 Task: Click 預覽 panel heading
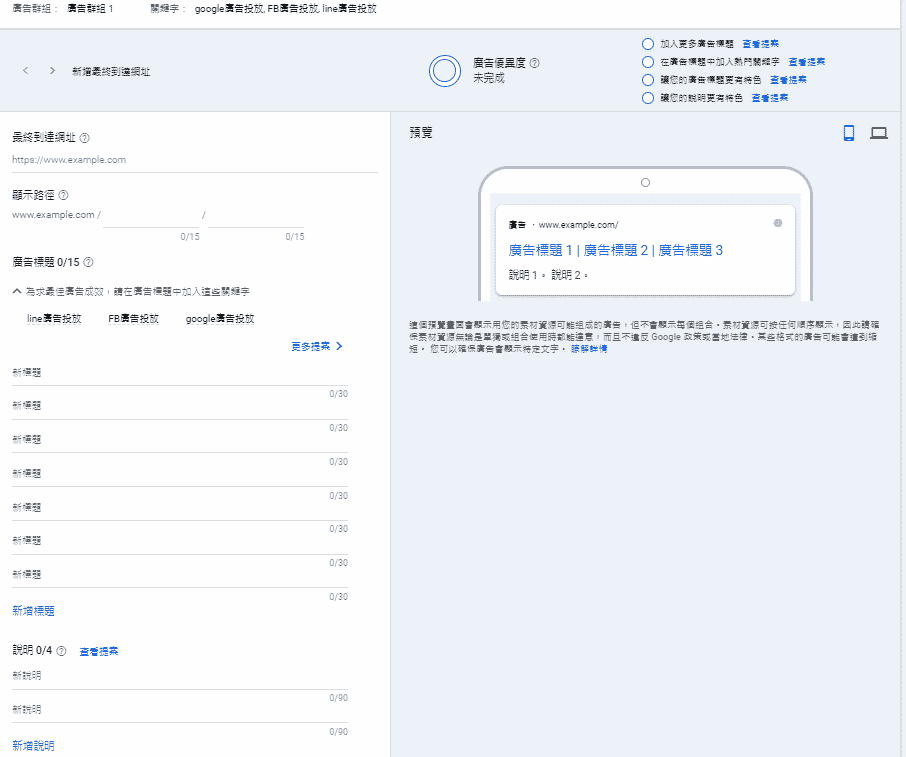pos(421,133)
